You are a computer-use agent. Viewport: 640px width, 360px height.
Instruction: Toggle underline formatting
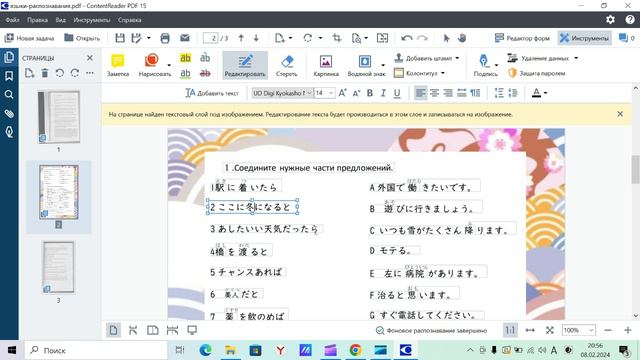click(397, 93)
